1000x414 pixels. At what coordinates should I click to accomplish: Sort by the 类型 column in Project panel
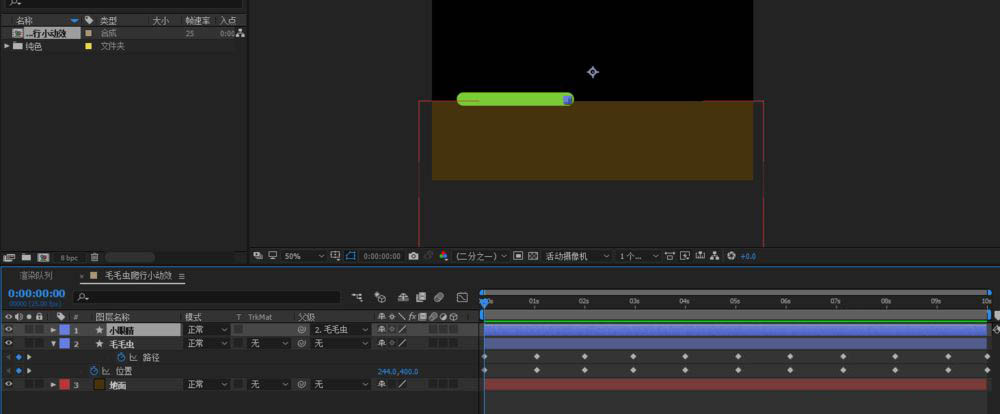(x=108, y=20)
